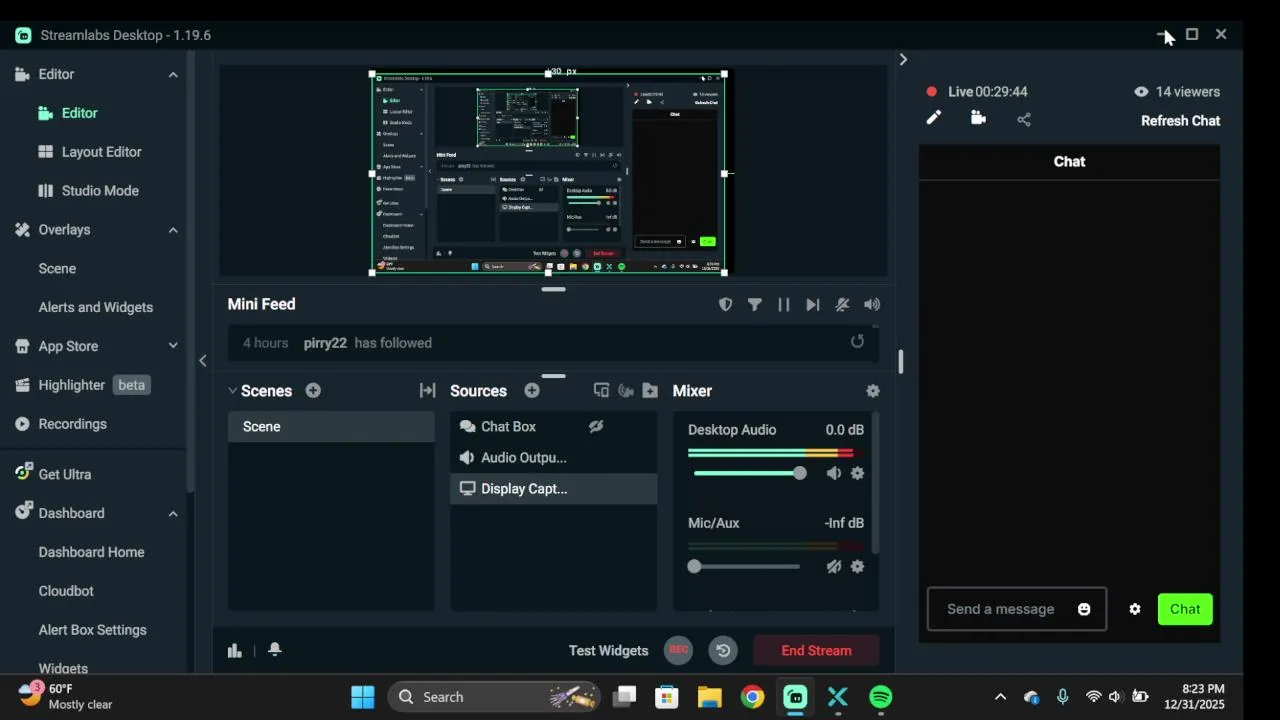Open Spotify from the taskbar
Screen dimensions: 1280x720
click(881, 697)
